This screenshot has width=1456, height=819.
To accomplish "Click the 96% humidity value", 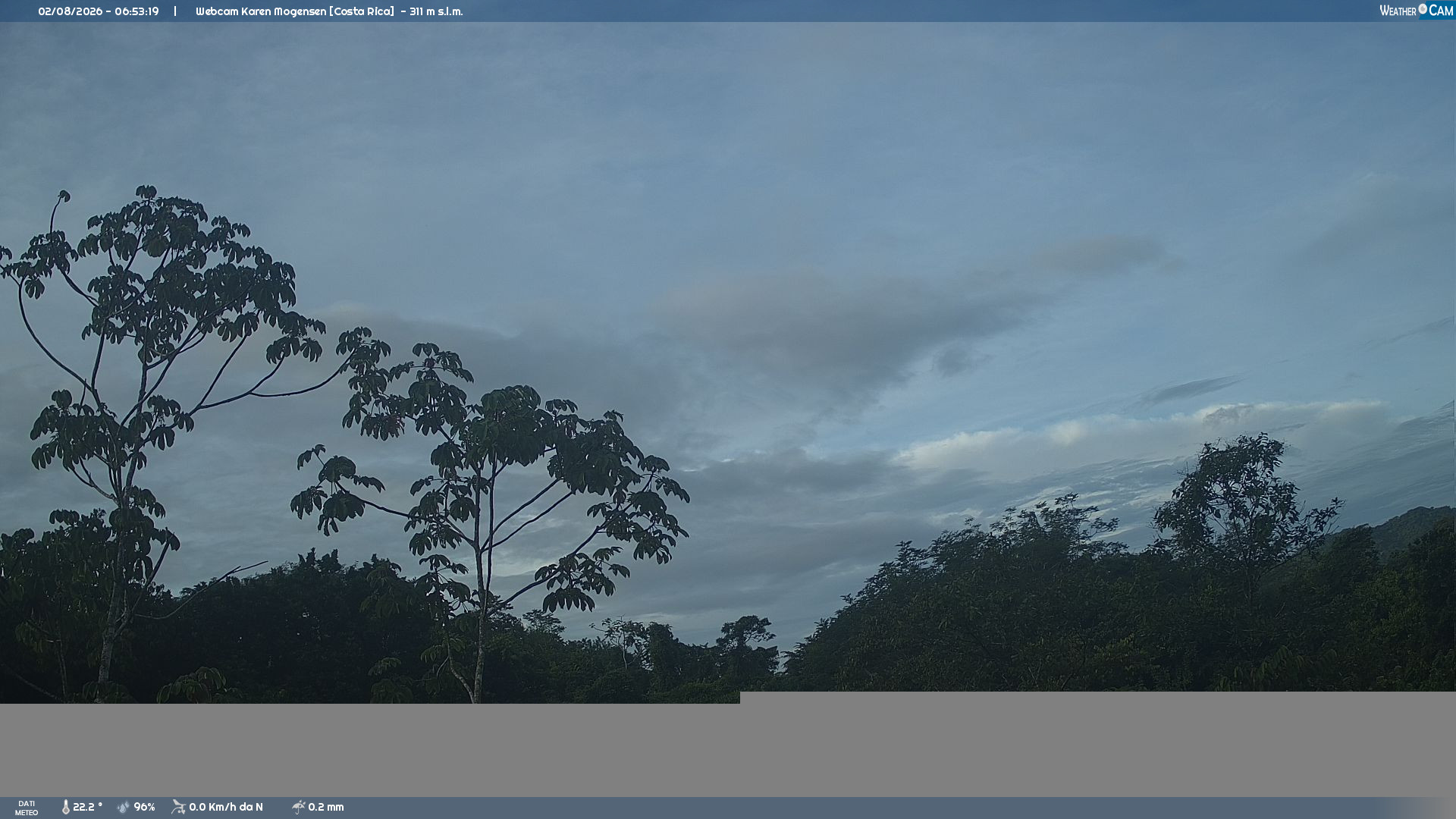I will (x=144, y=808).
